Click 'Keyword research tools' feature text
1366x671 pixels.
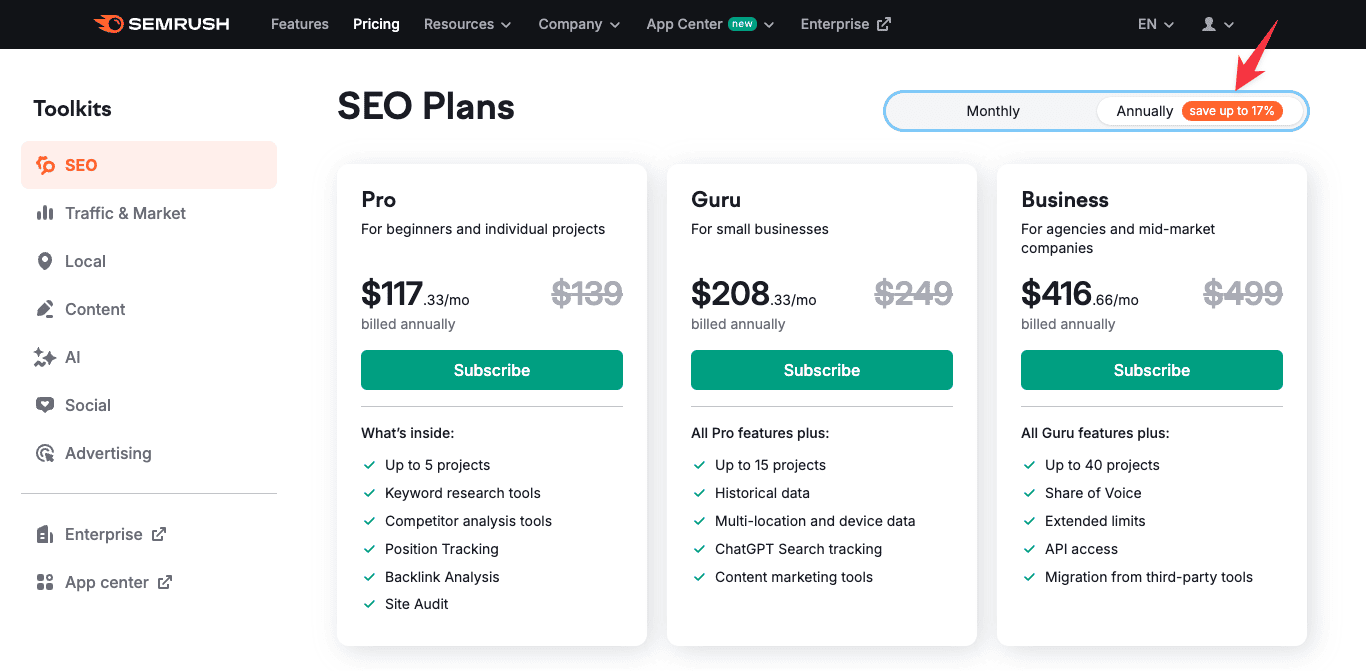463,493
